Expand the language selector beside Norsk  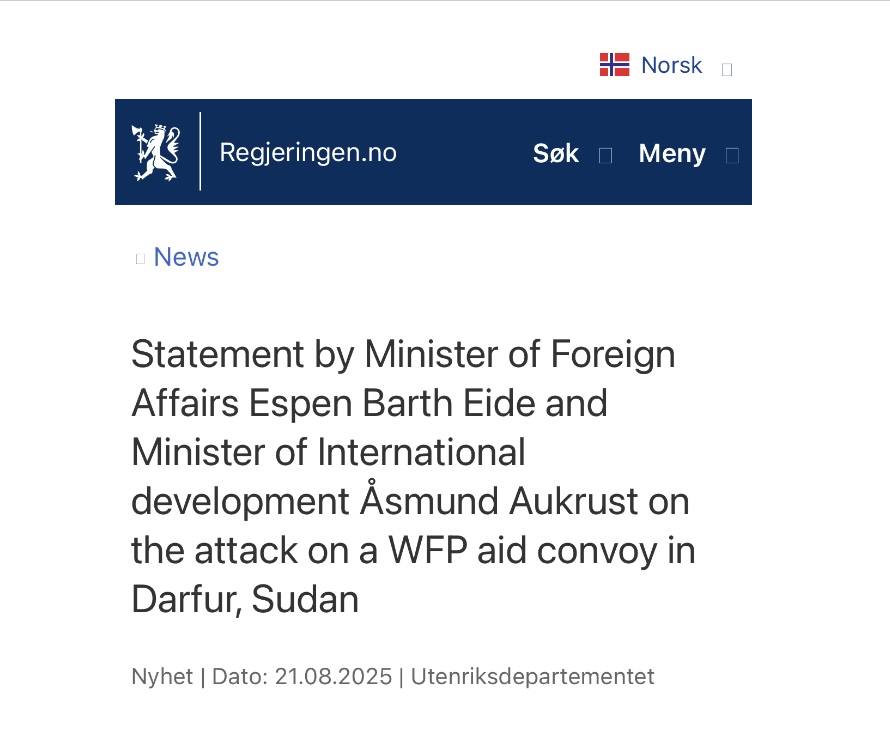[727, 69]
